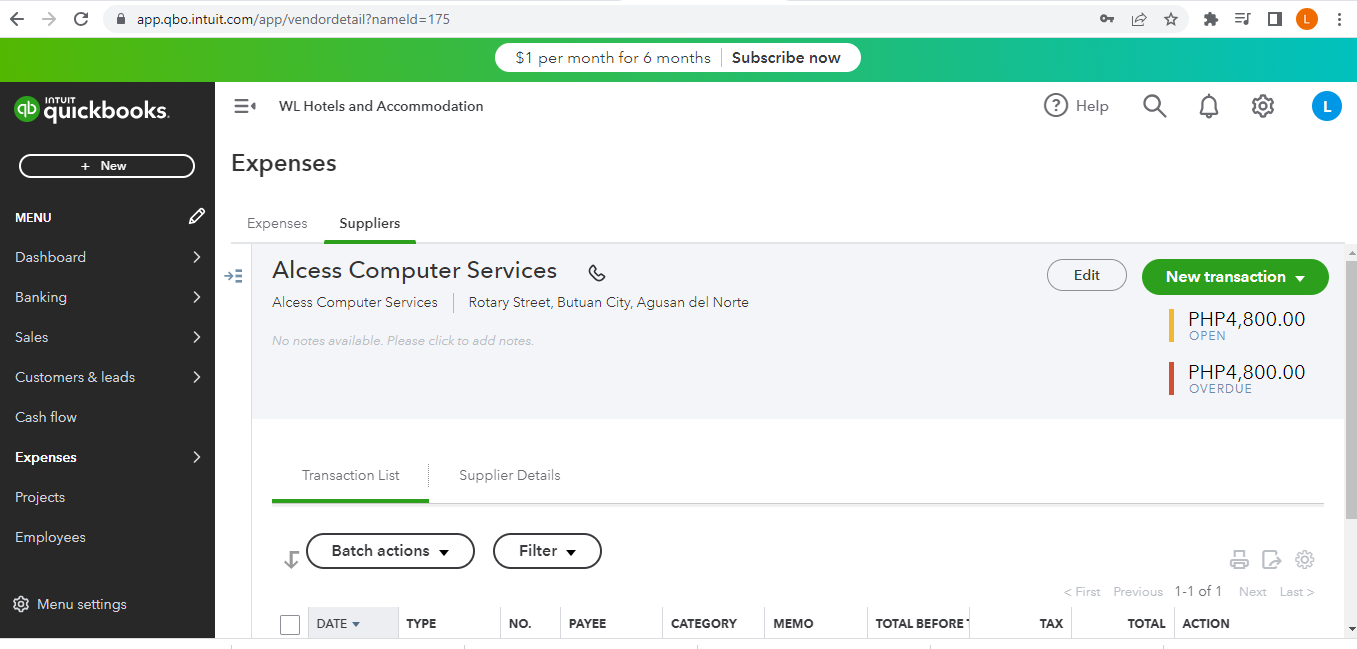Screen dimensions: 1357x649
Task: Open the notifications bell
Action: [1209, 106]
